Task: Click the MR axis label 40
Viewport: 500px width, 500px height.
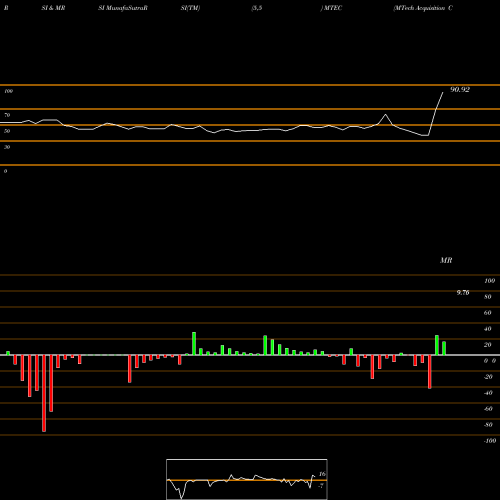Action: pos(488,329)
